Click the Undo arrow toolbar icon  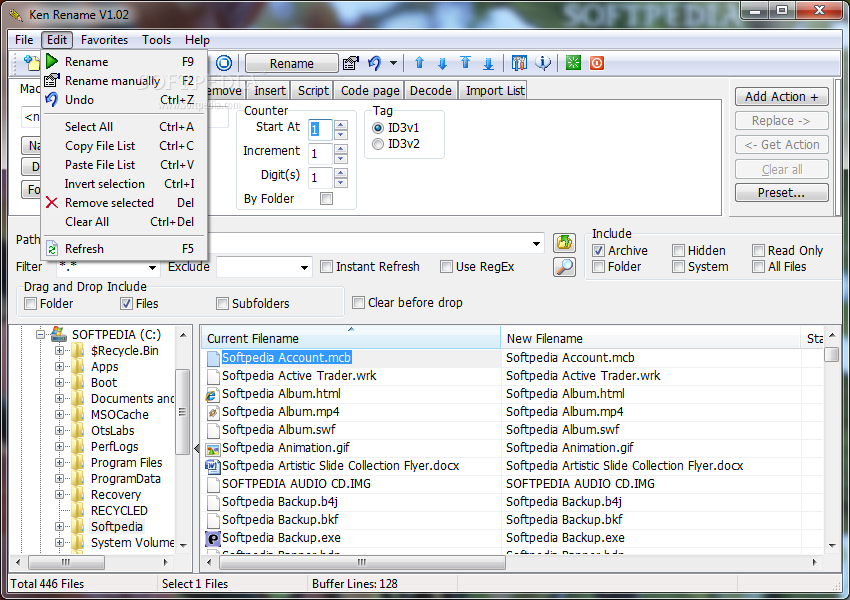375,63
